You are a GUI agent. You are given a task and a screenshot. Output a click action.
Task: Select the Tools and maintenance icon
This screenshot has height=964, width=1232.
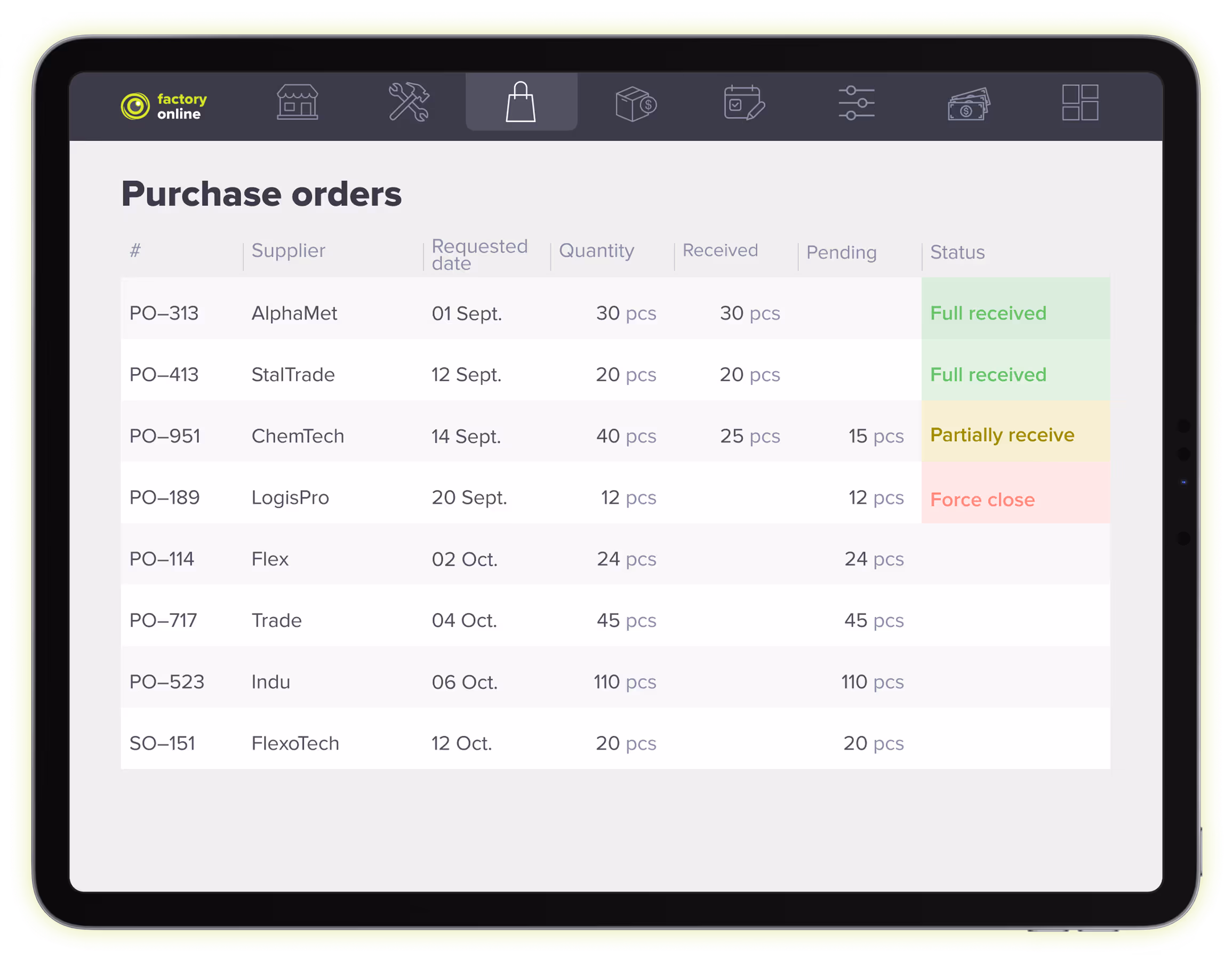(x=410, y=103)
